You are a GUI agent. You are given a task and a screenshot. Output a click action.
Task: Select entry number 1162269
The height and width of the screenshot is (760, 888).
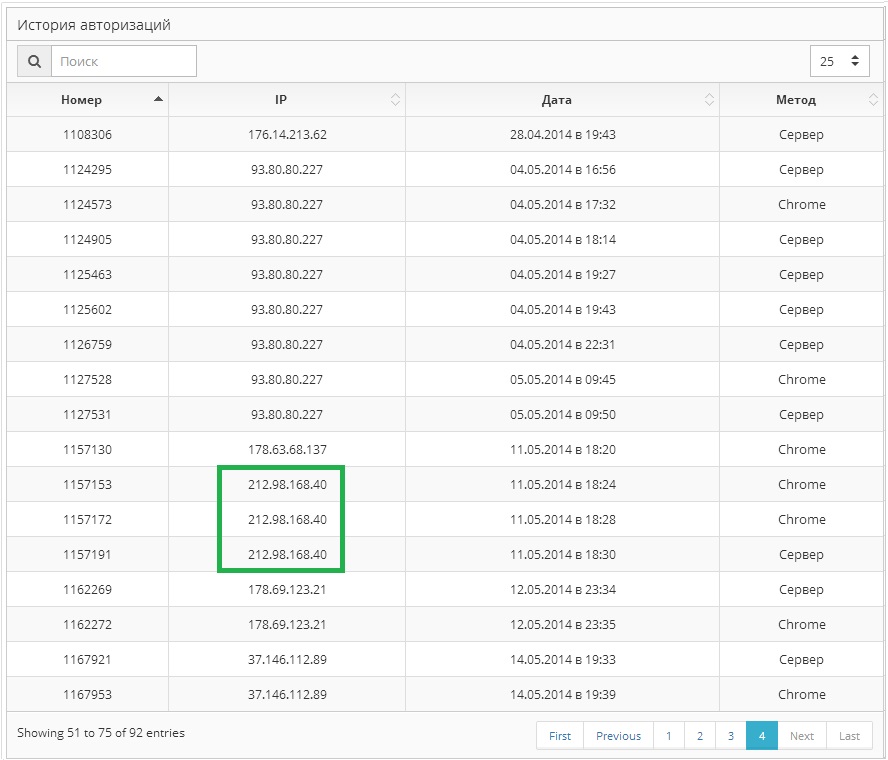87,590
